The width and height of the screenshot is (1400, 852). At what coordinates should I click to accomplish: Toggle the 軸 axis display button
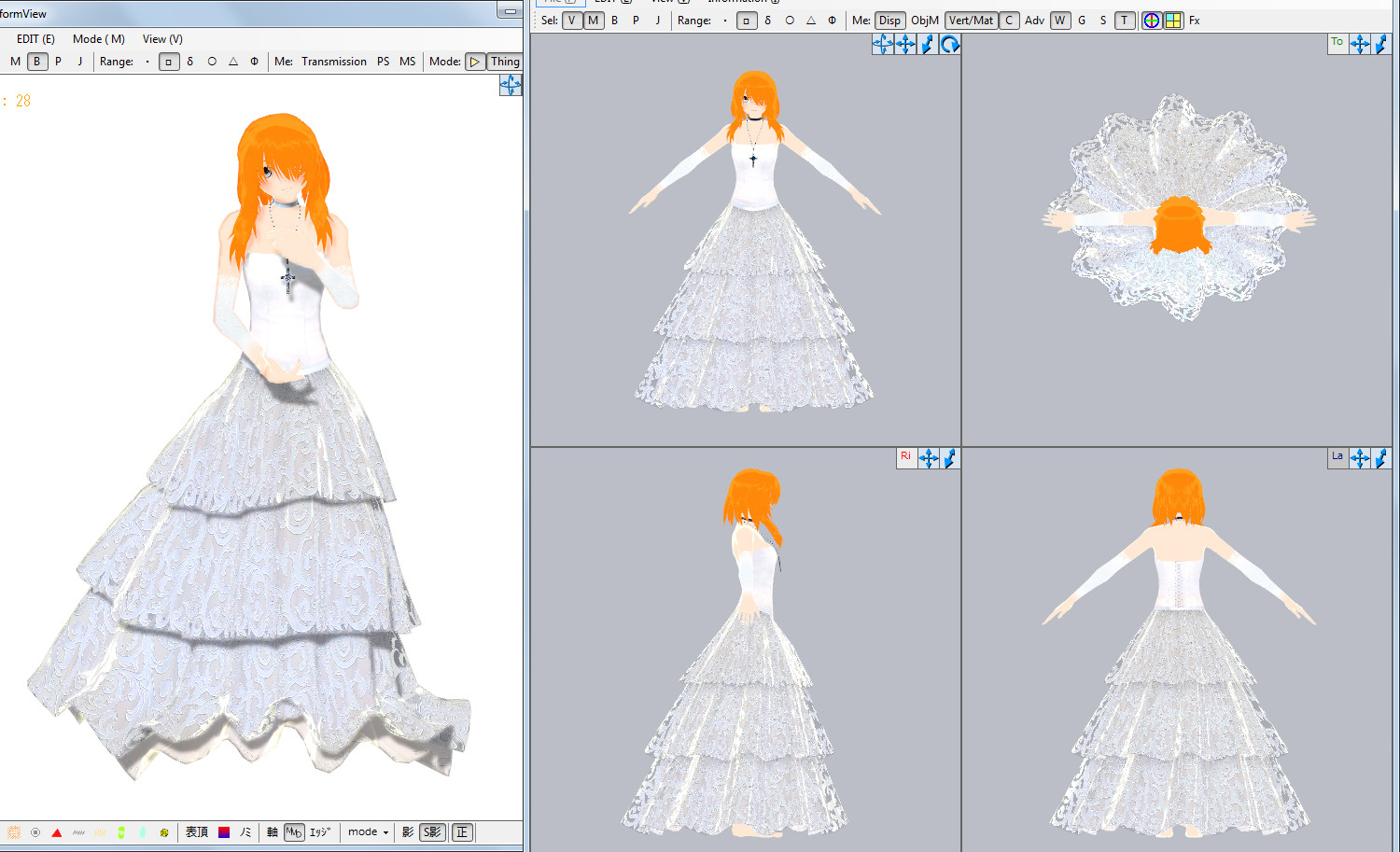pyautogui.click(x=273, y=832)
